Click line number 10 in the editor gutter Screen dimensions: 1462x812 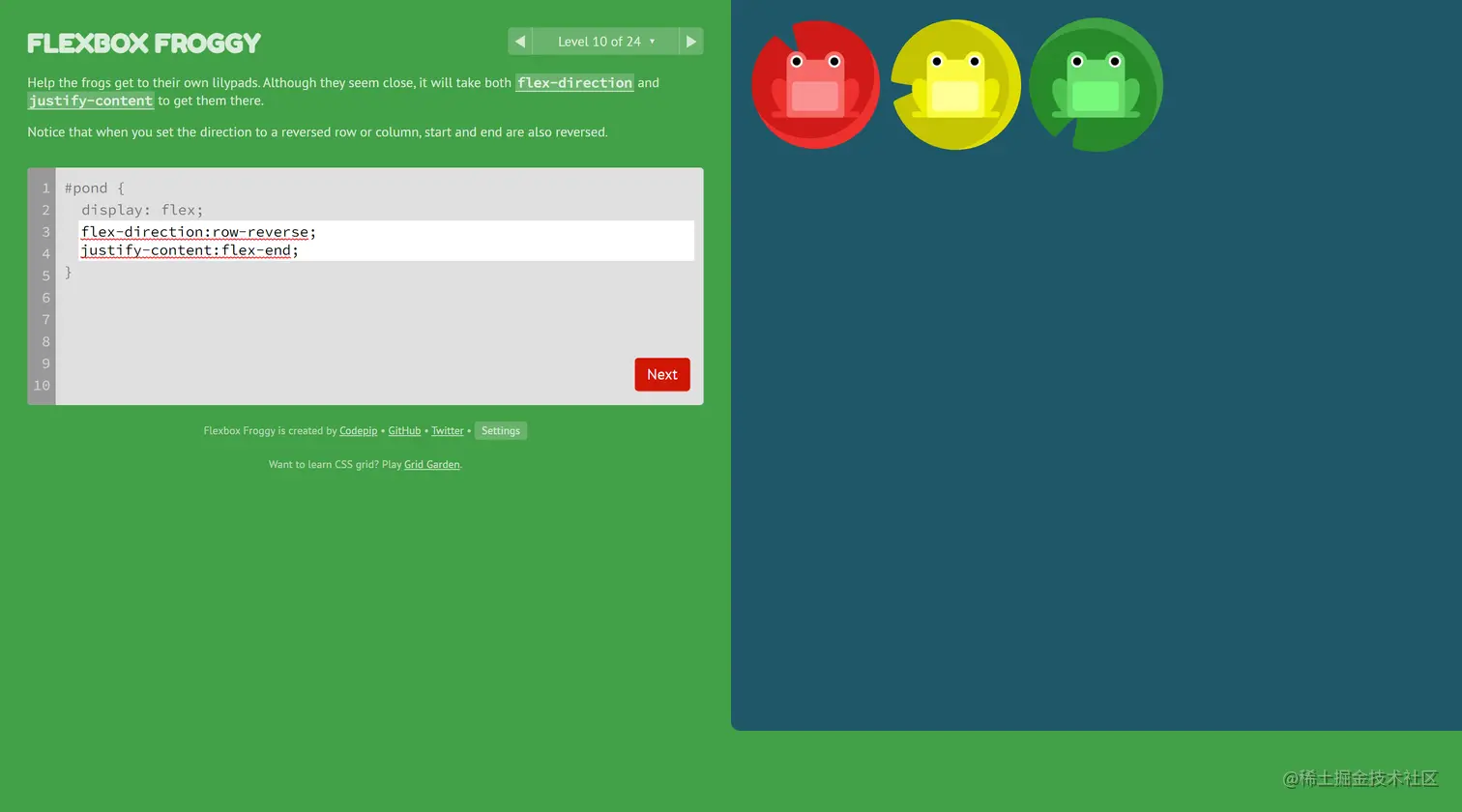pos(42,386)
